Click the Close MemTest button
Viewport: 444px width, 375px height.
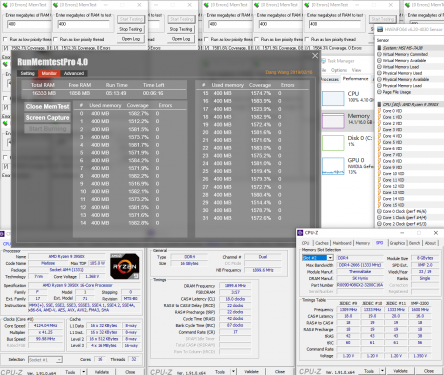[x=47, y=107]
